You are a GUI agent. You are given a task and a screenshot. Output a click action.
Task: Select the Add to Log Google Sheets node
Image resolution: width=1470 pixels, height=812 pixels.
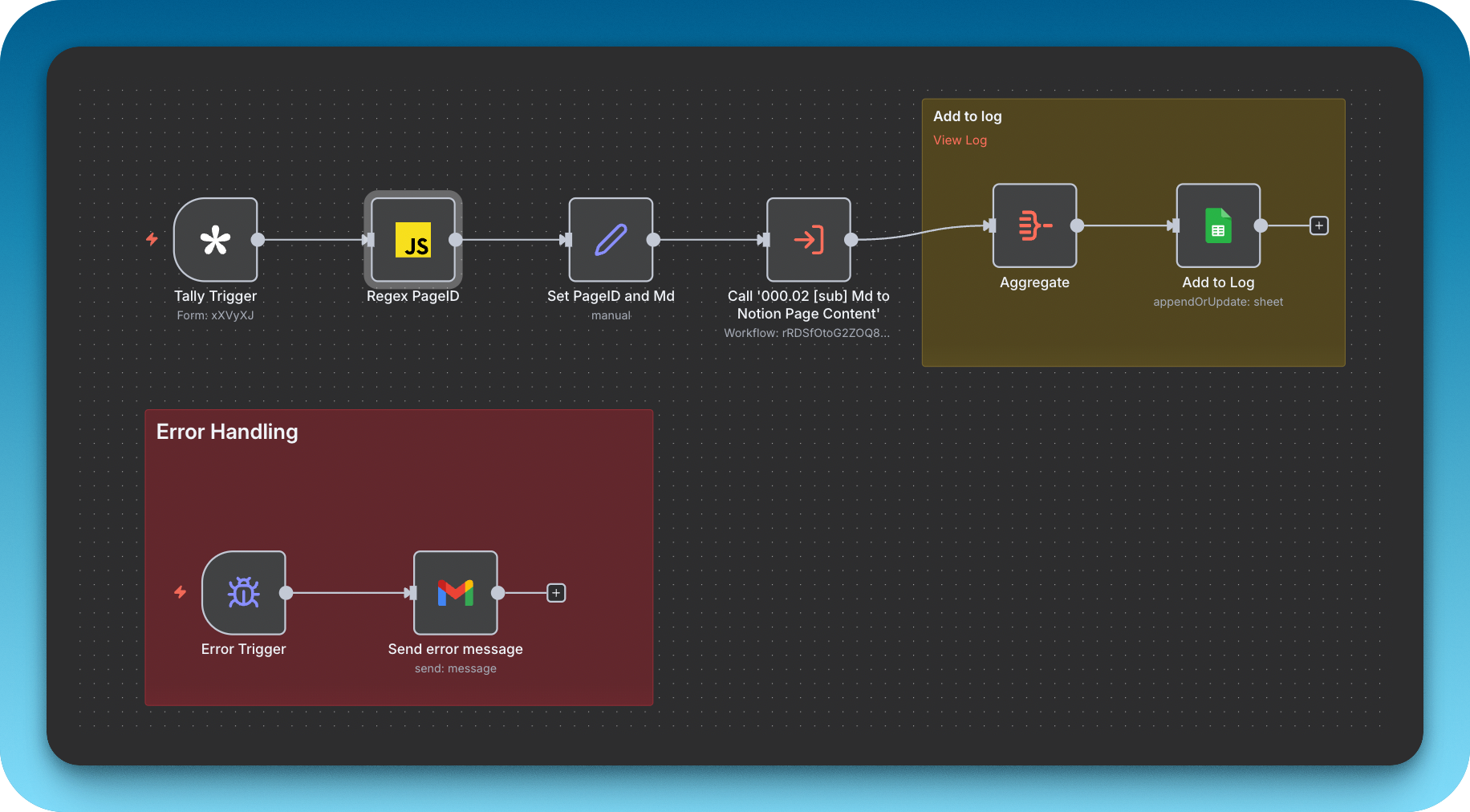point(1218,225)
